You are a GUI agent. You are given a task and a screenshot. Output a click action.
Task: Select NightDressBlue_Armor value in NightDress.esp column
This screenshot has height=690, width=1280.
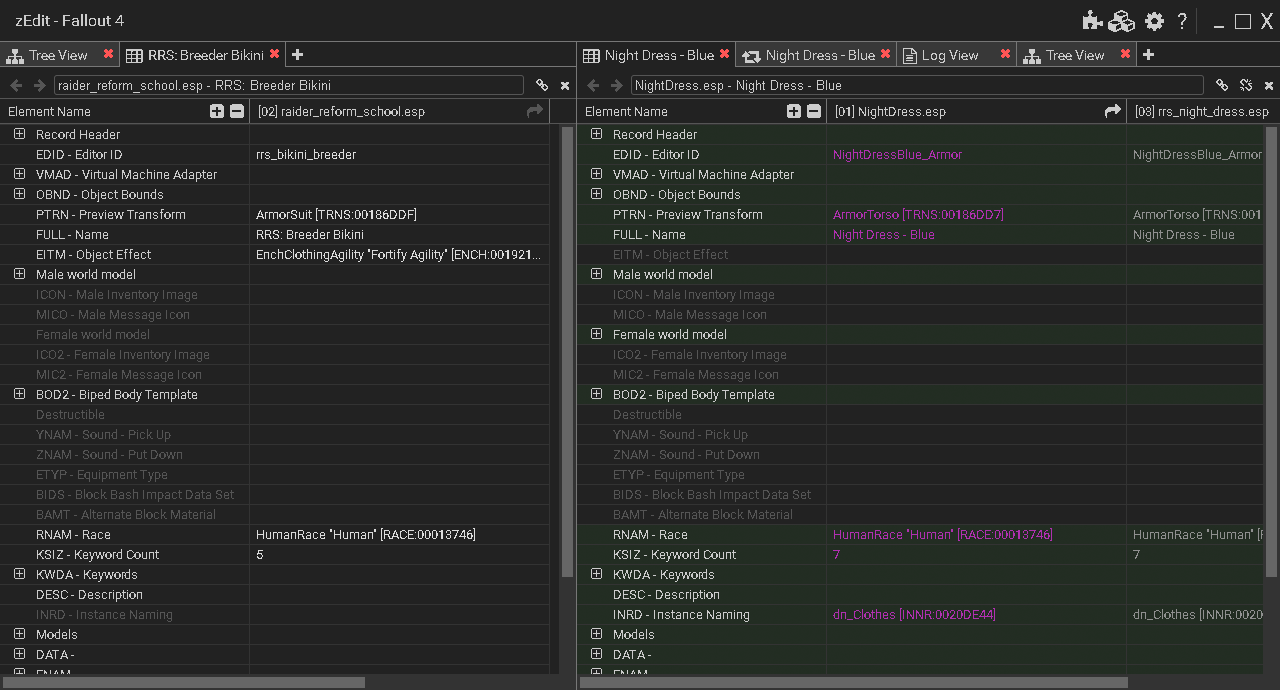pos(897,154)
